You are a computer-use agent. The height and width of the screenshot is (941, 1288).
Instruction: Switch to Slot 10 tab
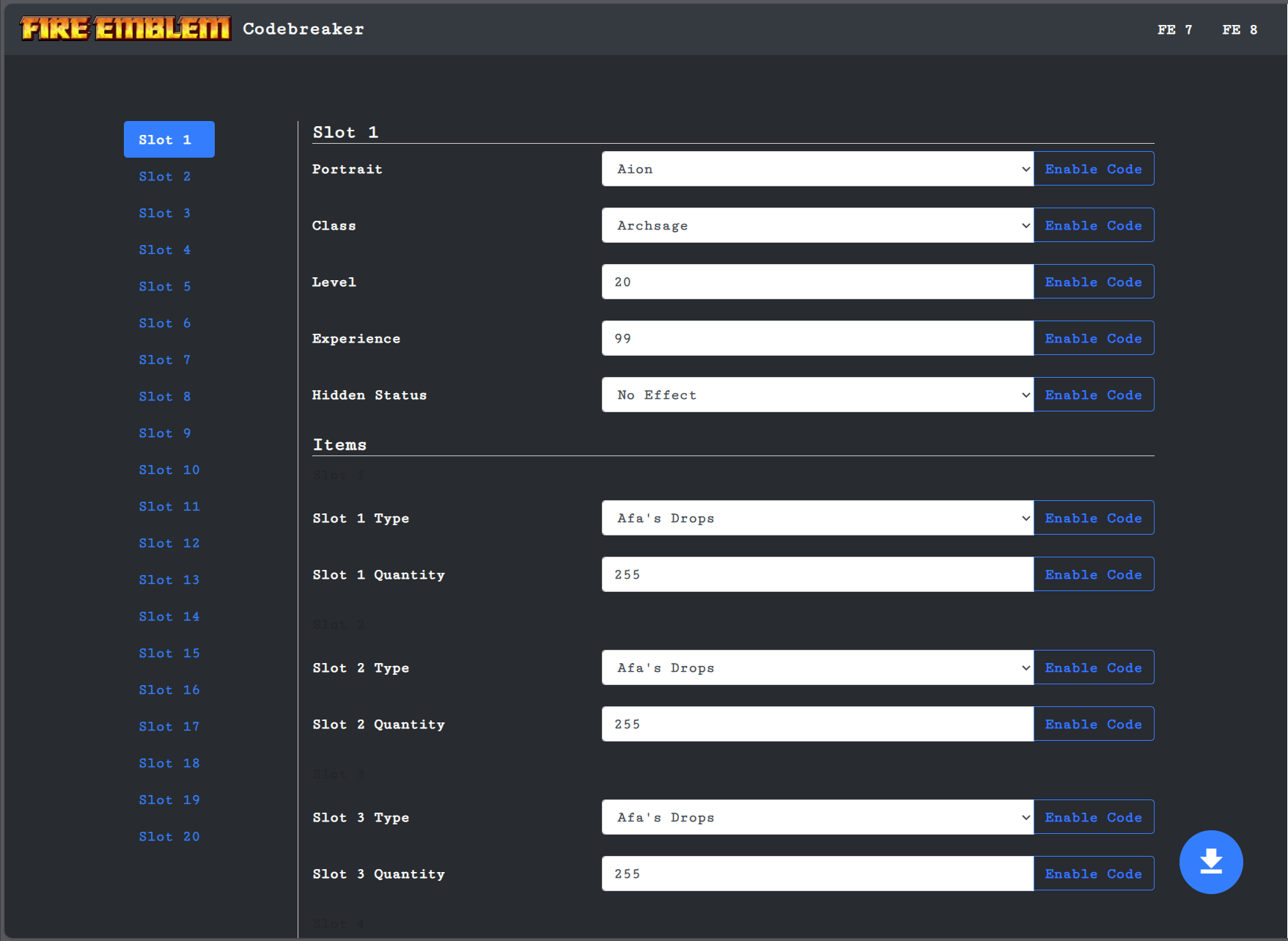(169, 469)
